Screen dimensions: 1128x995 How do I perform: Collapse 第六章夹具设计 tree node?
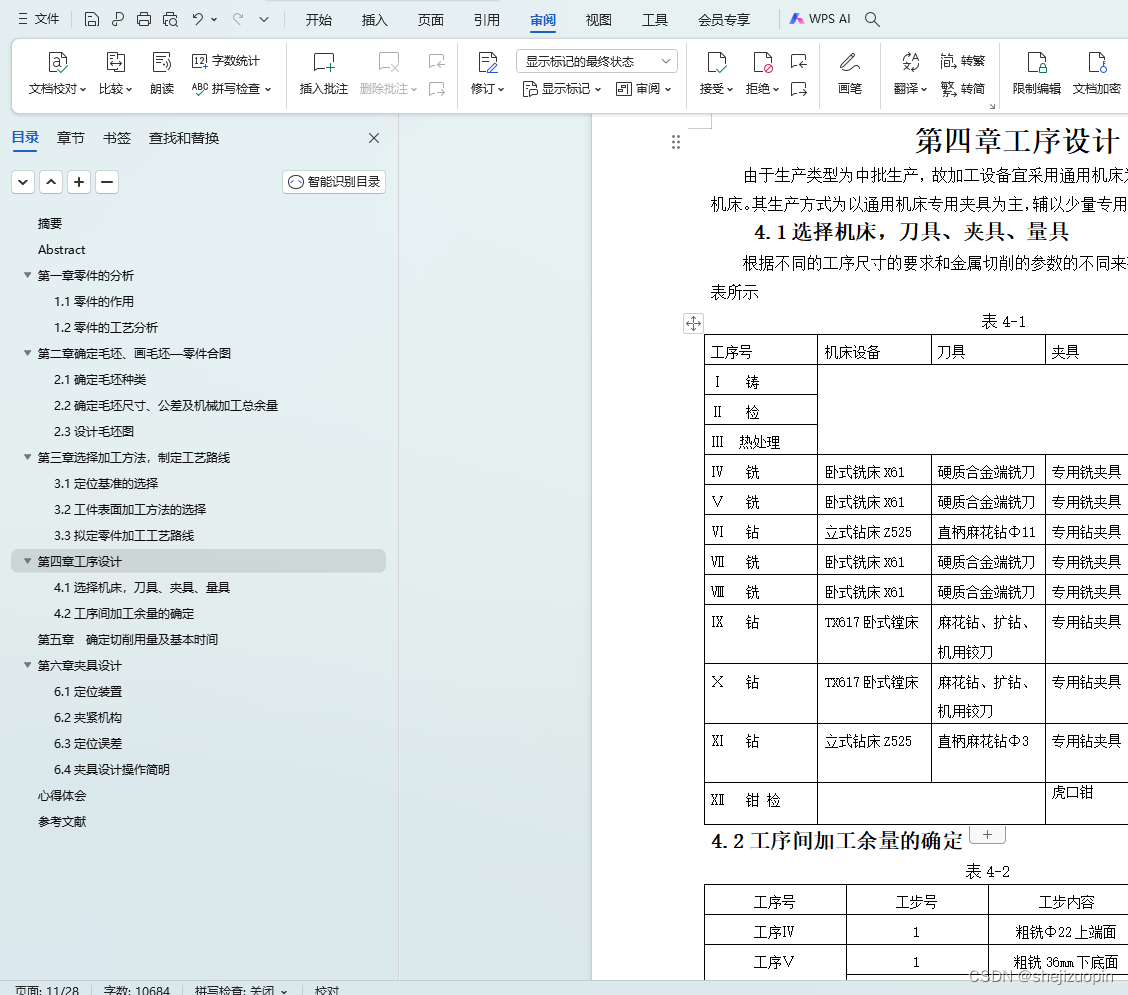pos(27,665)
